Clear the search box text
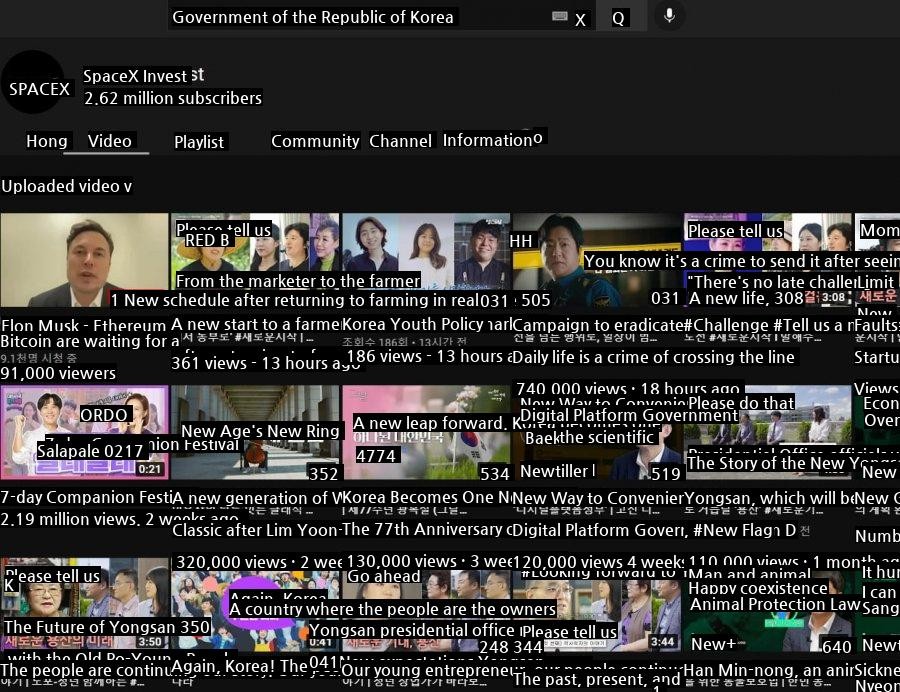900x692 pixels. point(580,19)
